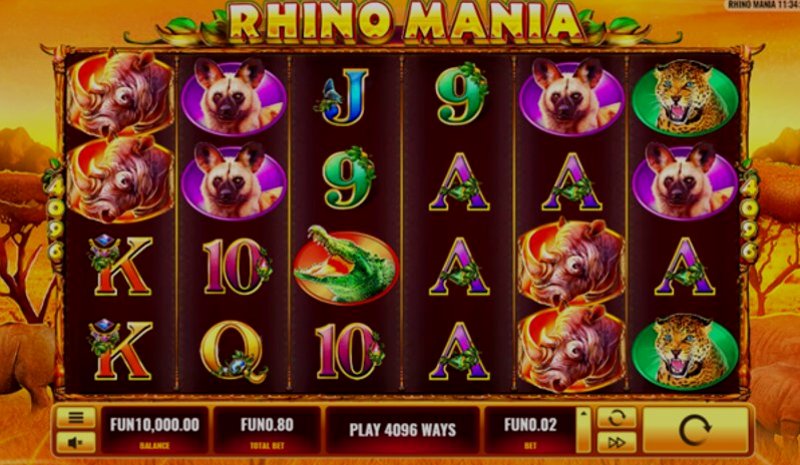Click the green 9 on reel four
This screenshot has width=800, height=465.
[x=461, y=94]
